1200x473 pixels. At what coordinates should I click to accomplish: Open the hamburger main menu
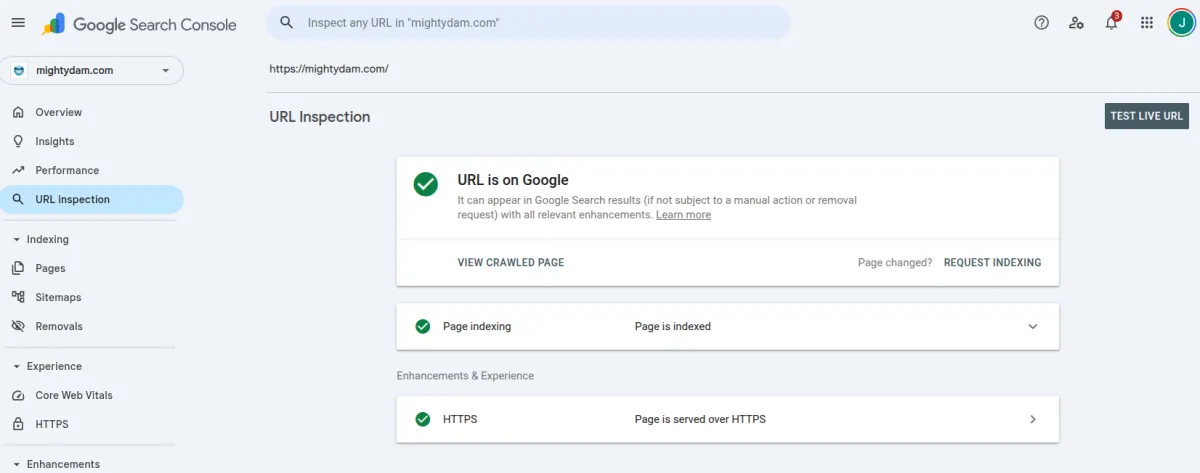(x=18, y=22)
